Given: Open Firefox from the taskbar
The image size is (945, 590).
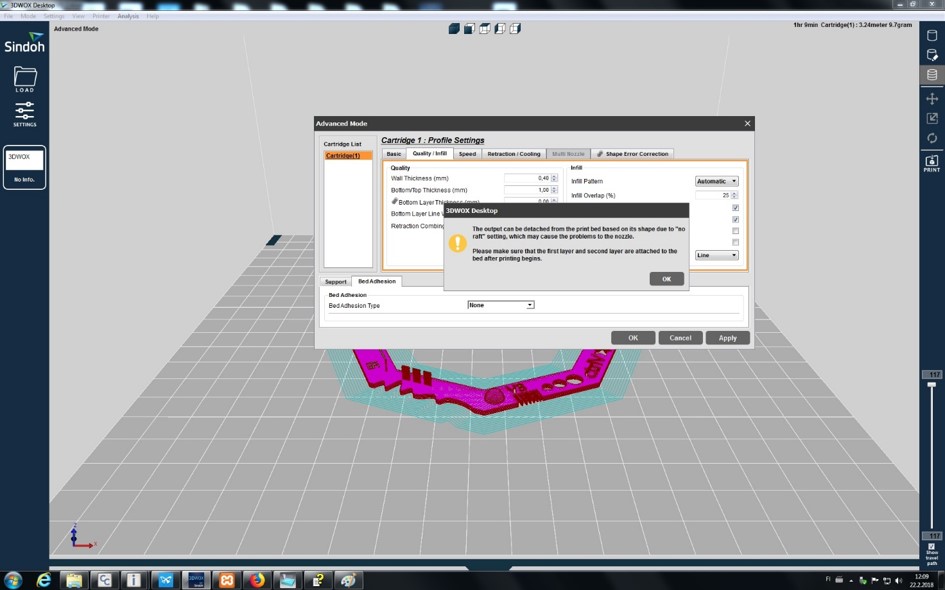Looking at the screenshot, I should click(257, 580).
